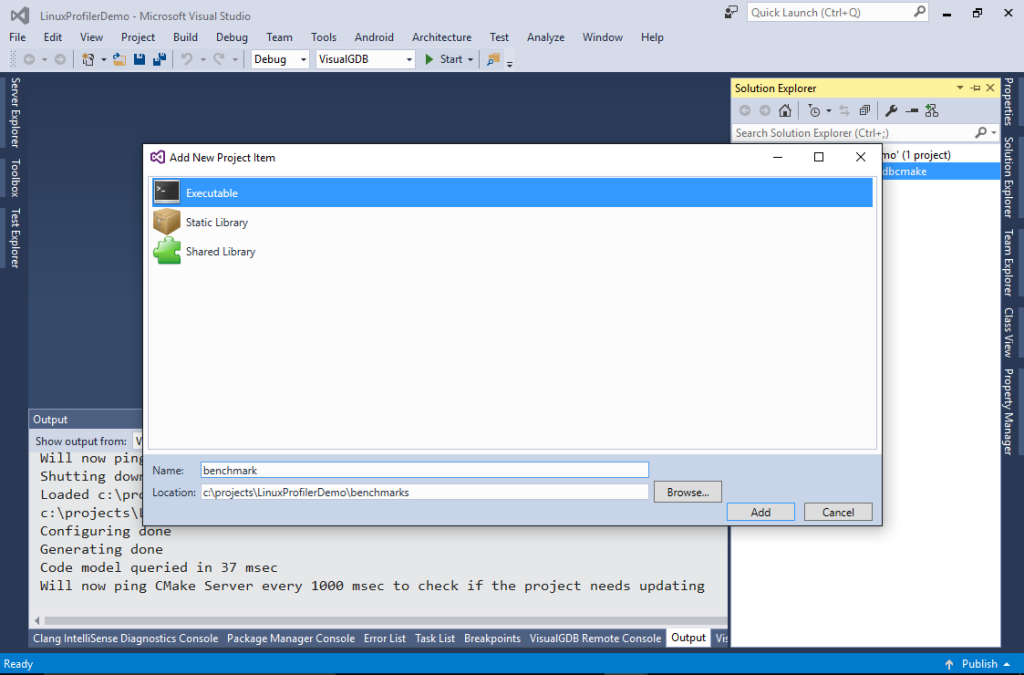Open the Analyze menu
The width and height of the screenshot is (1024, 675).
tap(545, 37)
